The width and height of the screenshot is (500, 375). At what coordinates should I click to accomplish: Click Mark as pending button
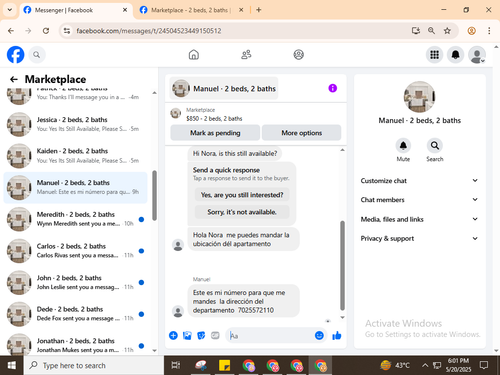pyautogui.click(x=215, y=133)
